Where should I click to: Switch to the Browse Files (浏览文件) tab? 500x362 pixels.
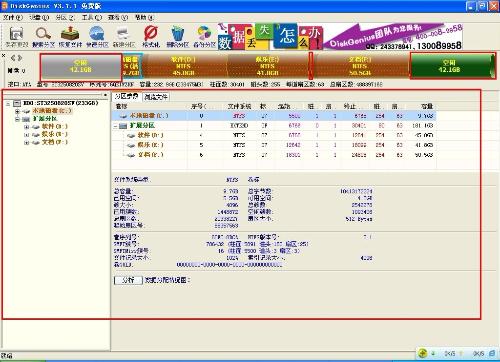(156, 97)
